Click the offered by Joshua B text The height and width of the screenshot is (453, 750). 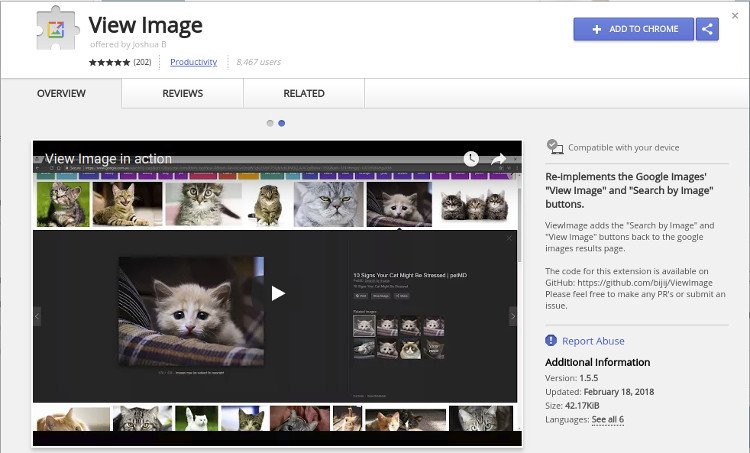(128, 44)
